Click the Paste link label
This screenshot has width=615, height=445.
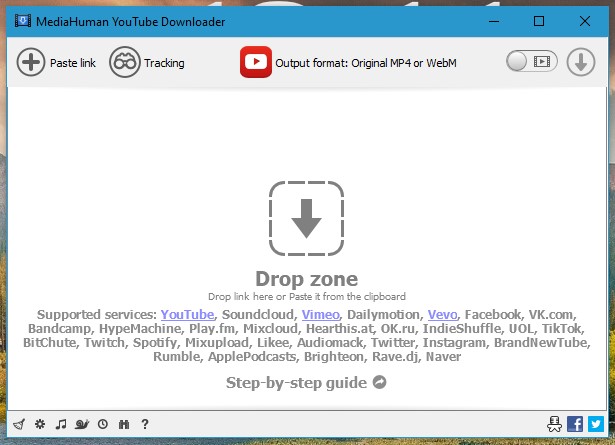(73, 63)
